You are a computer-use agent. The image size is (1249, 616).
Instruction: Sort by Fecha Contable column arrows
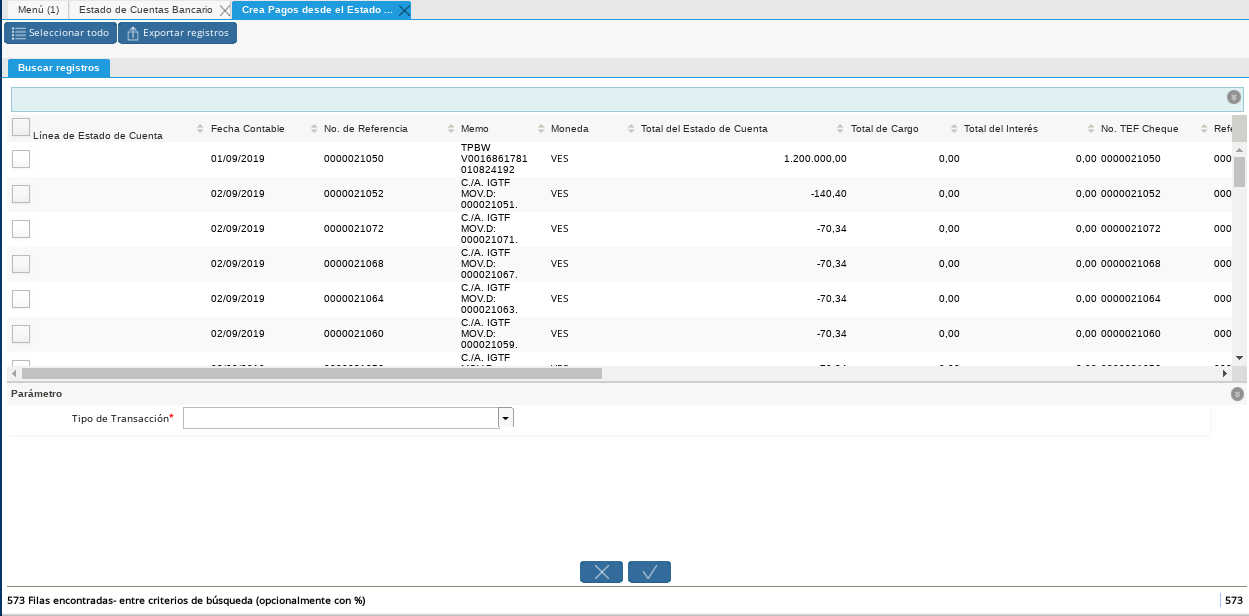(x=313, y=129)
